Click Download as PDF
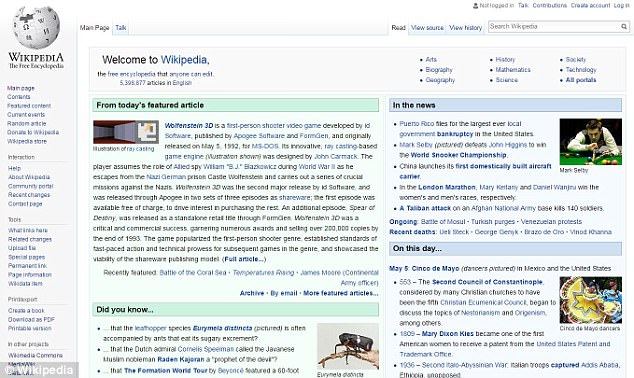Screen dimensions: 634x378 [x=31, y=319]
